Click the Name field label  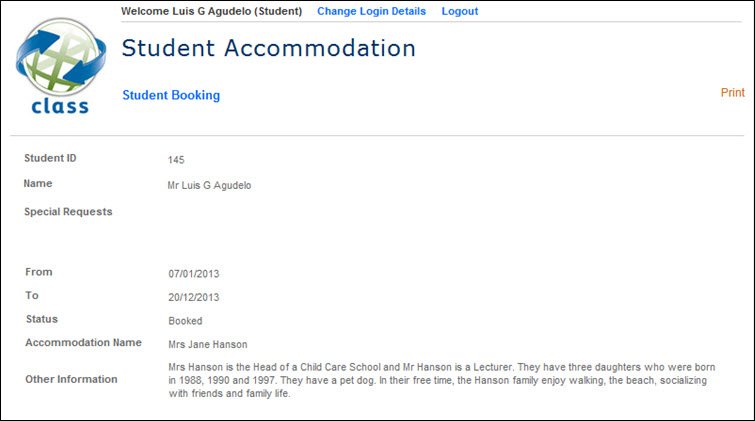coord(38,183)
